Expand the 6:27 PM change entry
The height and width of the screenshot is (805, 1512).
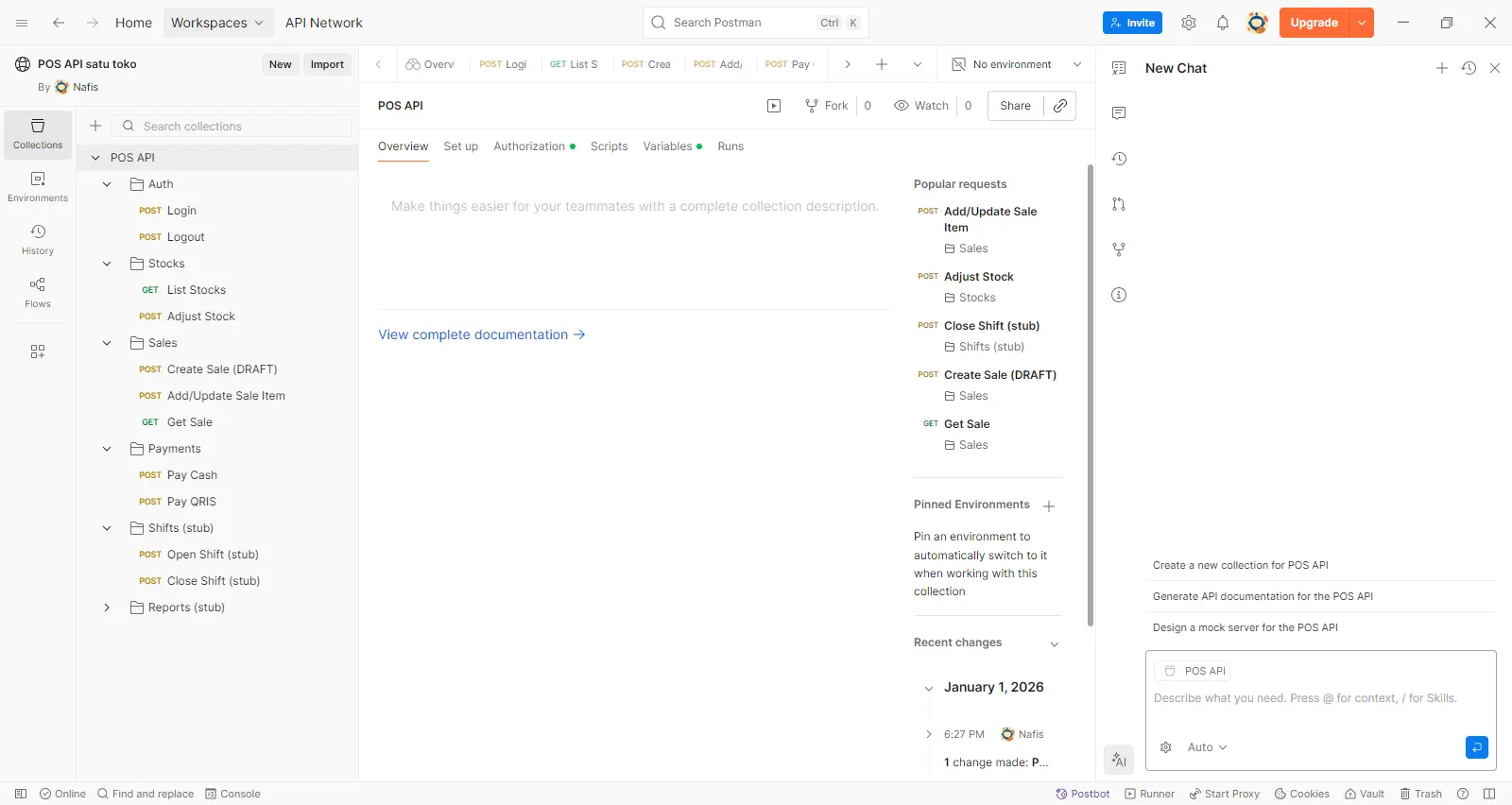click(929, 734)
